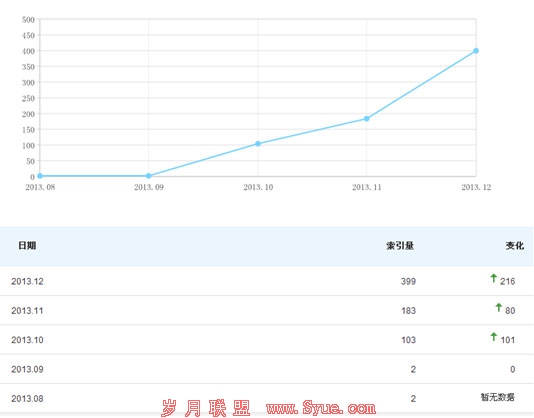Image resolution: width=534 pixels, height=418 pixels.
Task: Select the 2013.12 date cell in table
Action: click(27, 281)
